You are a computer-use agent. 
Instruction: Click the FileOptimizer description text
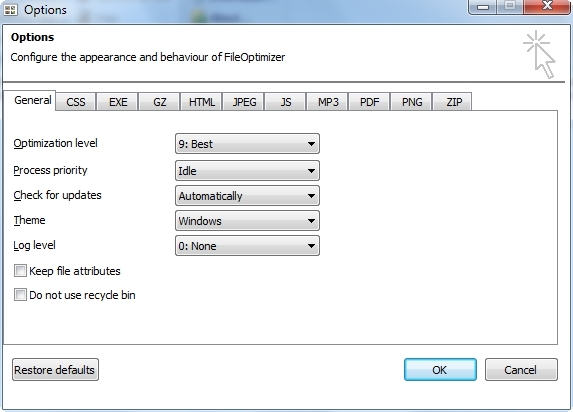[x=148, y=57]
